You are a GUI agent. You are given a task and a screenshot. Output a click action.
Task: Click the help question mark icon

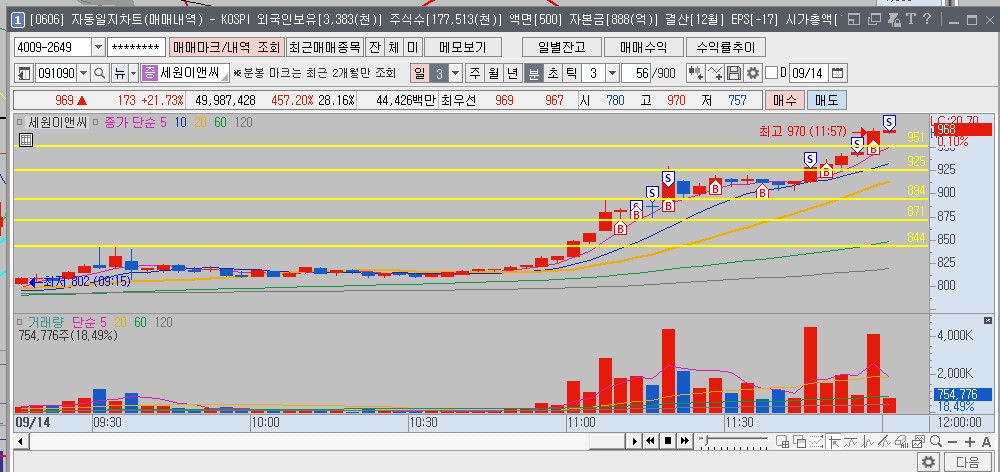coord(927,19)
